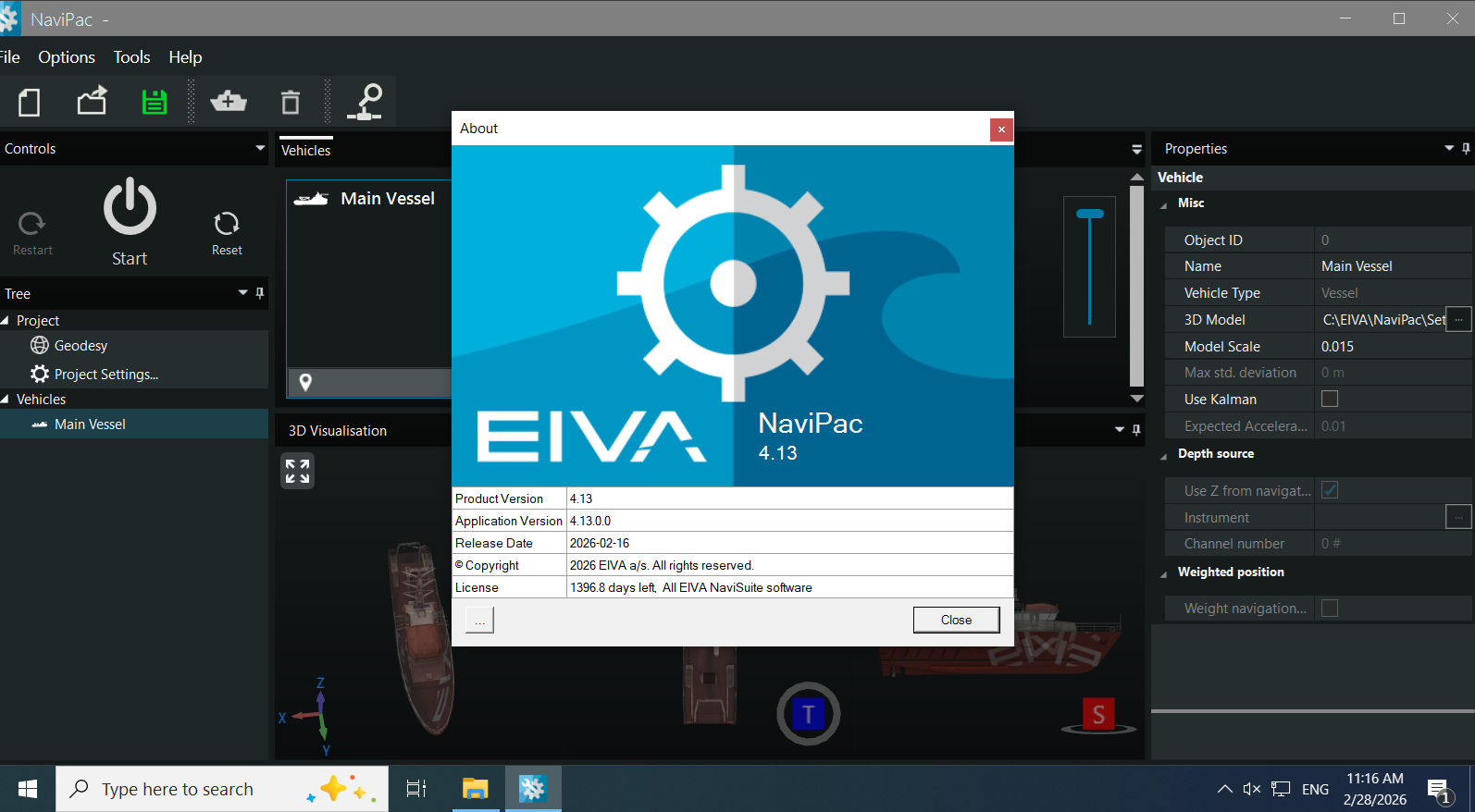
Task: Click the taskbar search box
Action: click(x=222, y=789)
